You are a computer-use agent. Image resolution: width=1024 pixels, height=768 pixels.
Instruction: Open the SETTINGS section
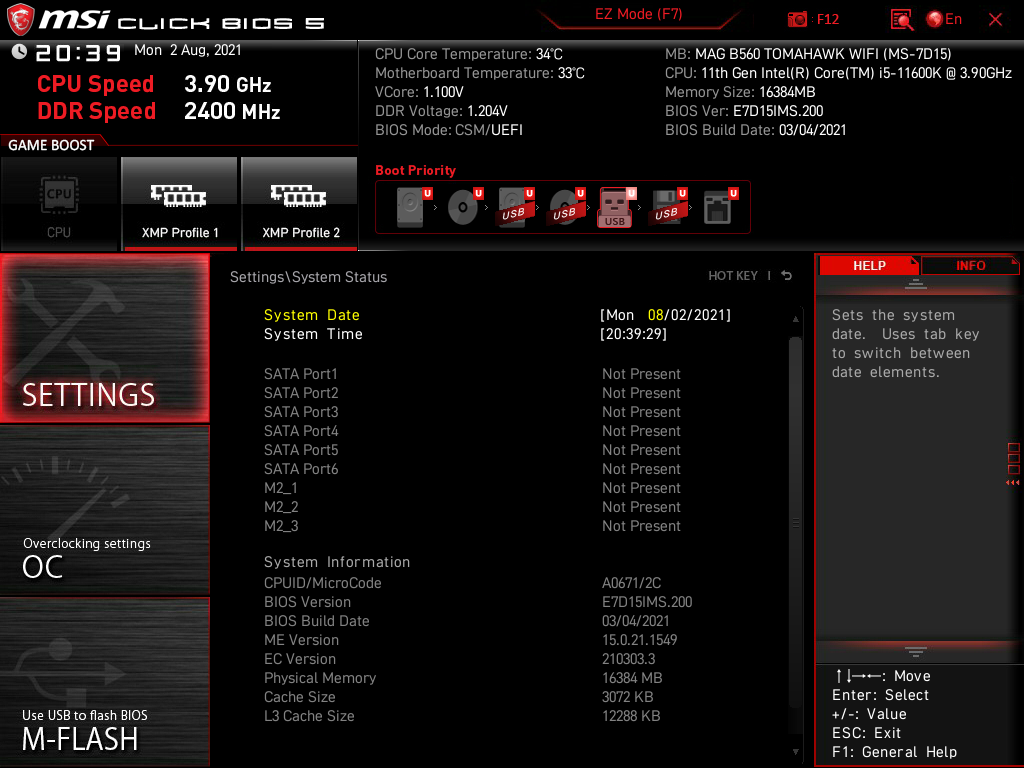tap(104, 338)
